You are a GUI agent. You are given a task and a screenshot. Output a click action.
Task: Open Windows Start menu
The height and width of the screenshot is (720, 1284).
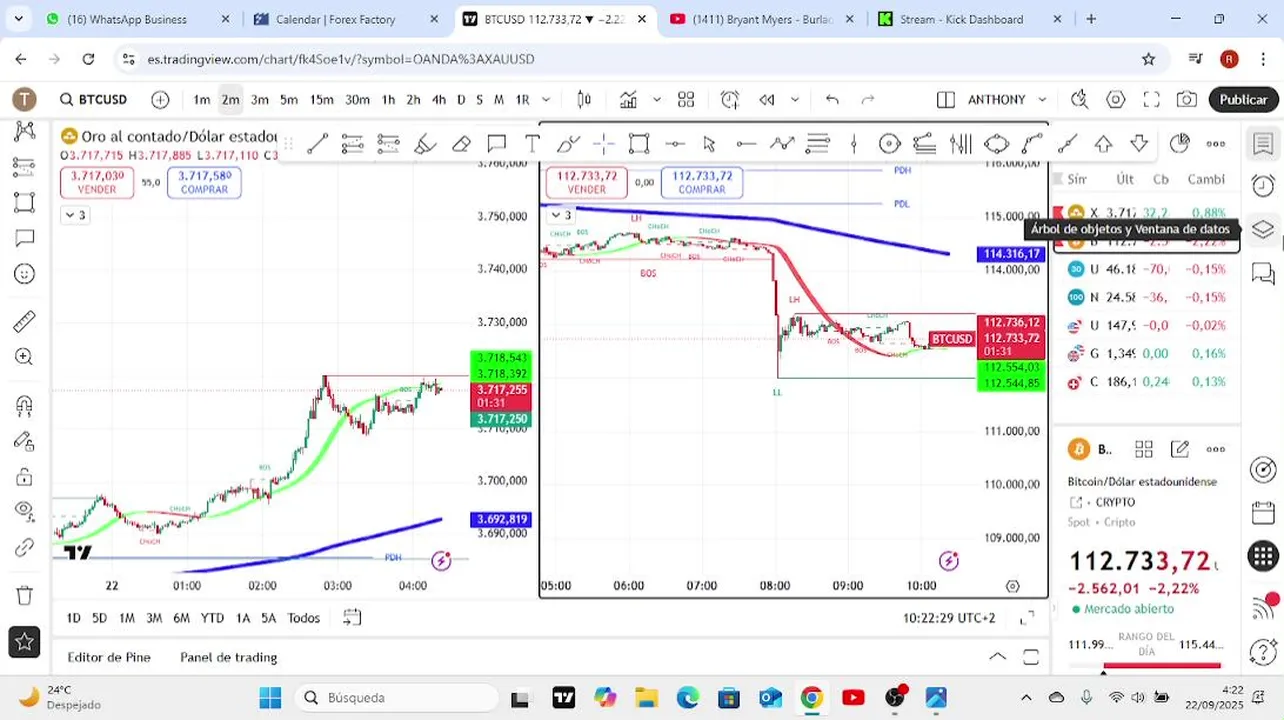270,697
